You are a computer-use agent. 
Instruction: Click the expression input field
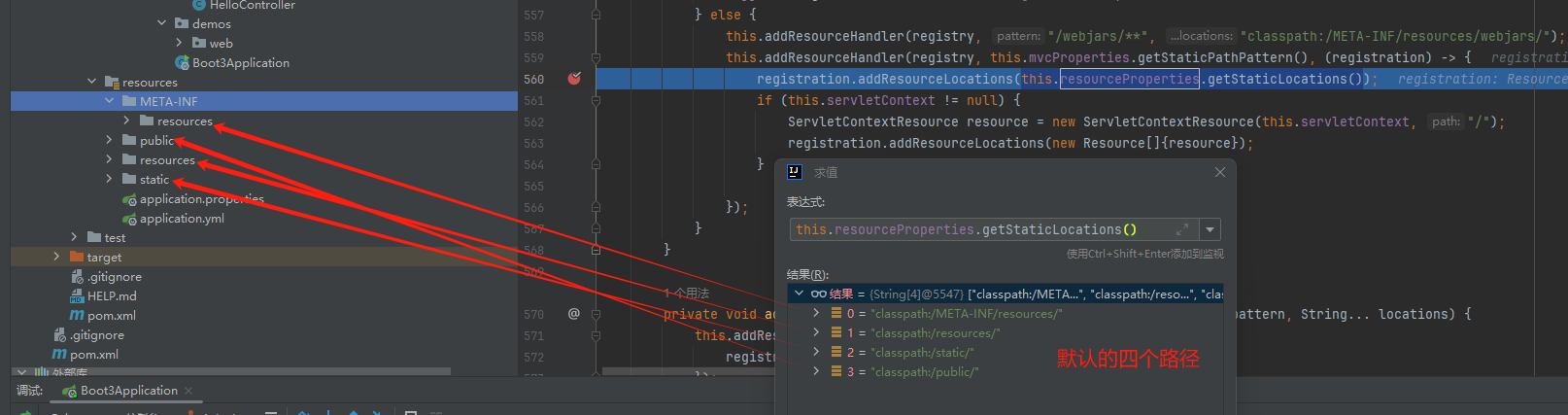click(993, 230)
